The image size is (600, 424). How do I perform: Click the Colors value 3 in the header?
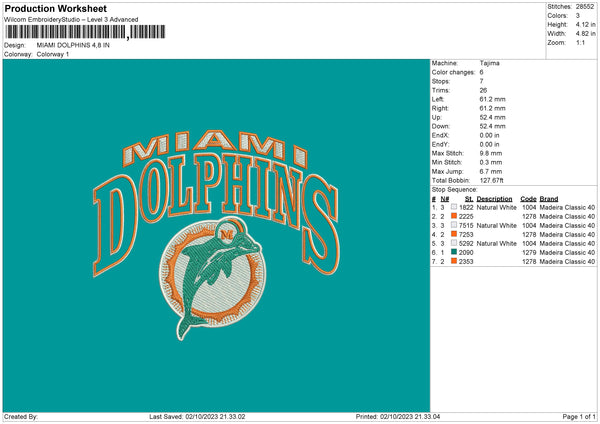click(x=578, y=16)
